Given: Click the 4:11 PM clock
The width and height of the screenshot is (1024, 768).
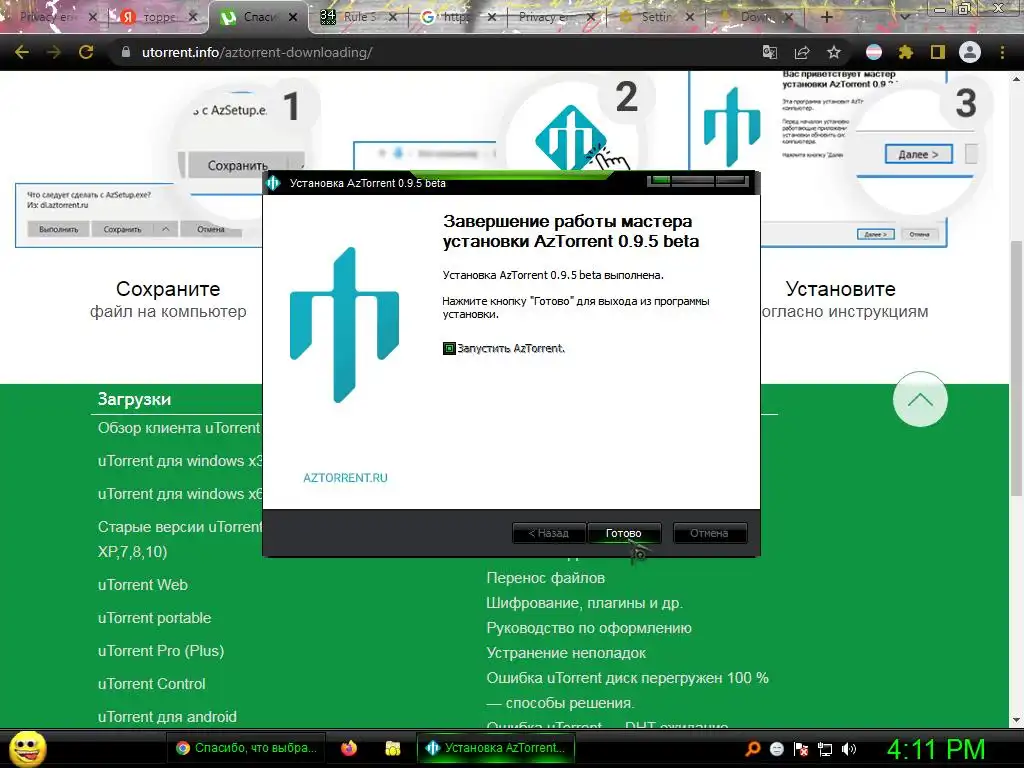Looking at the screenshot, I should (936, 749).
